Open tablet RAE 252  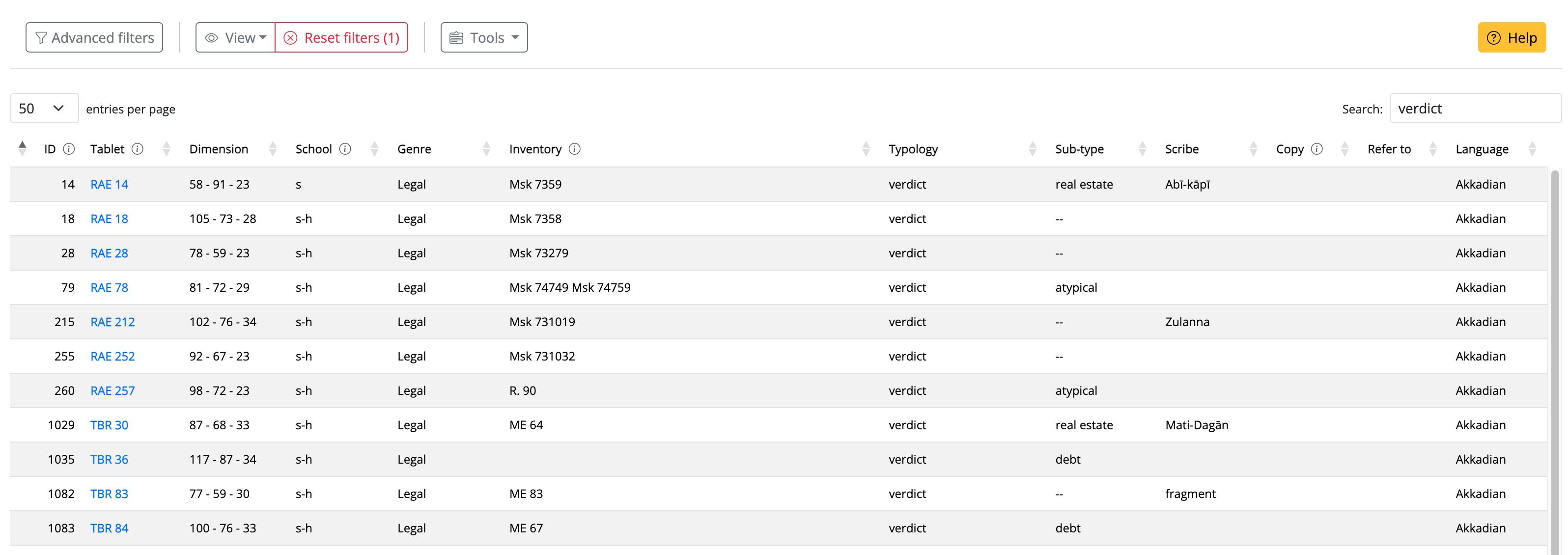pos(112,356)
